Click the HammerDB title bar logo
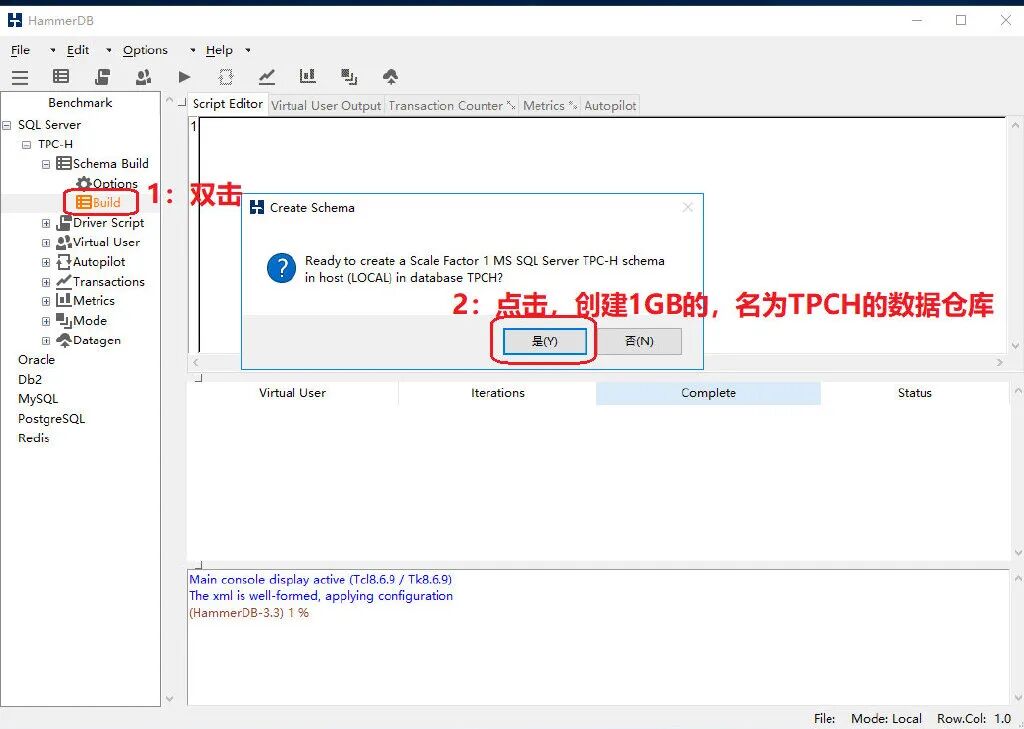1024x729 pixels. pos(15,21)
